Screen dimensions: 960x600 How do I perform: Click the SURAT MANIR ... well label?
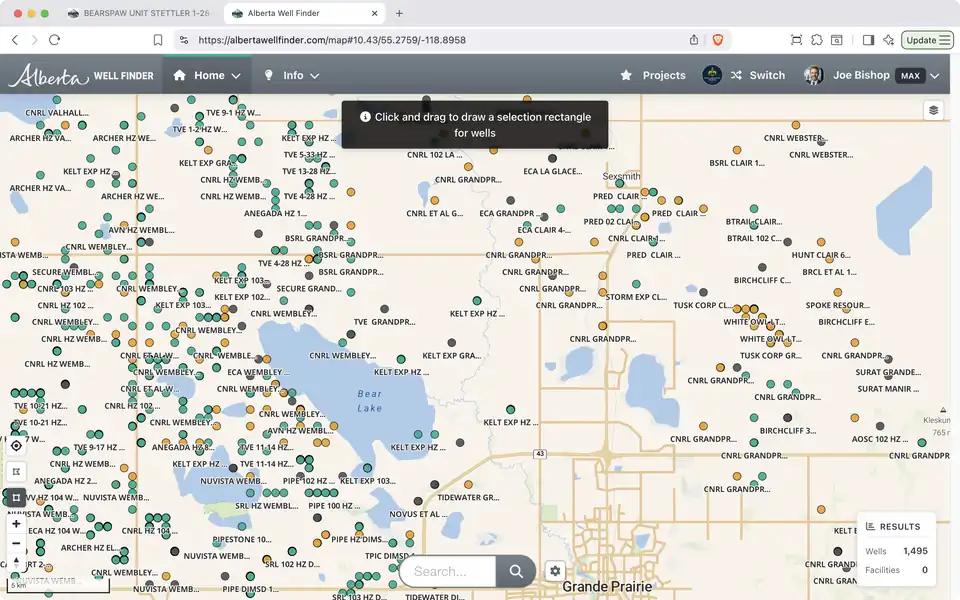(x=888, y=389)
